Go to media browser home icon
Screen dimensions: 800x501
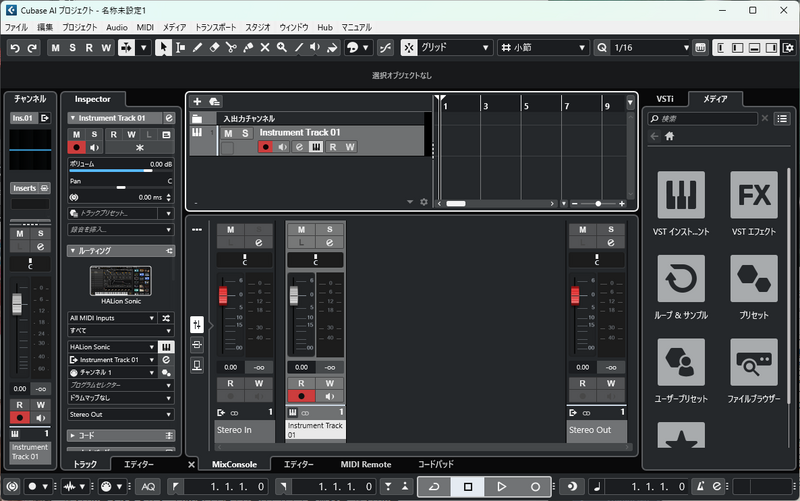click(669, 136)
